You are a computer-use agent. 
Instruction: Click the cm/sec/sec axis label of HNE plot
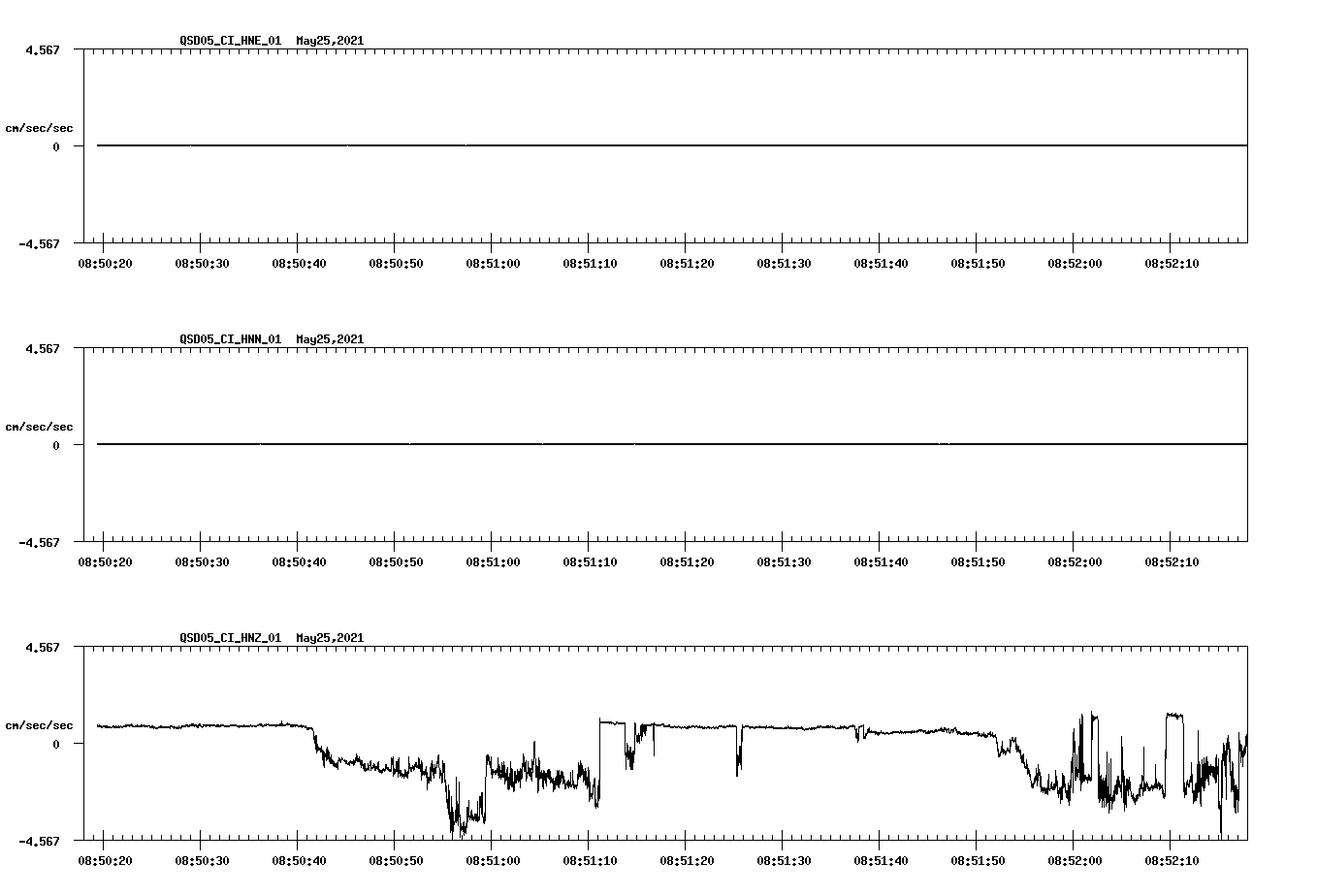pos(40,127)
